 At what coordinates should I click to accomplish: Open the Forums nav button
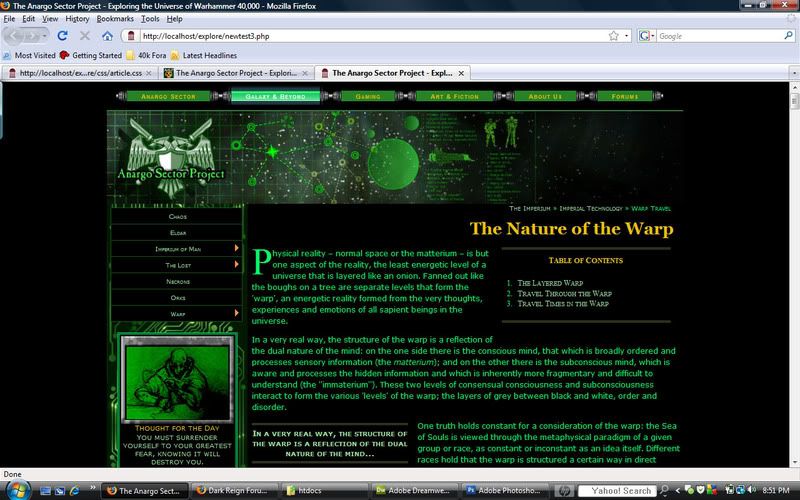624,96
